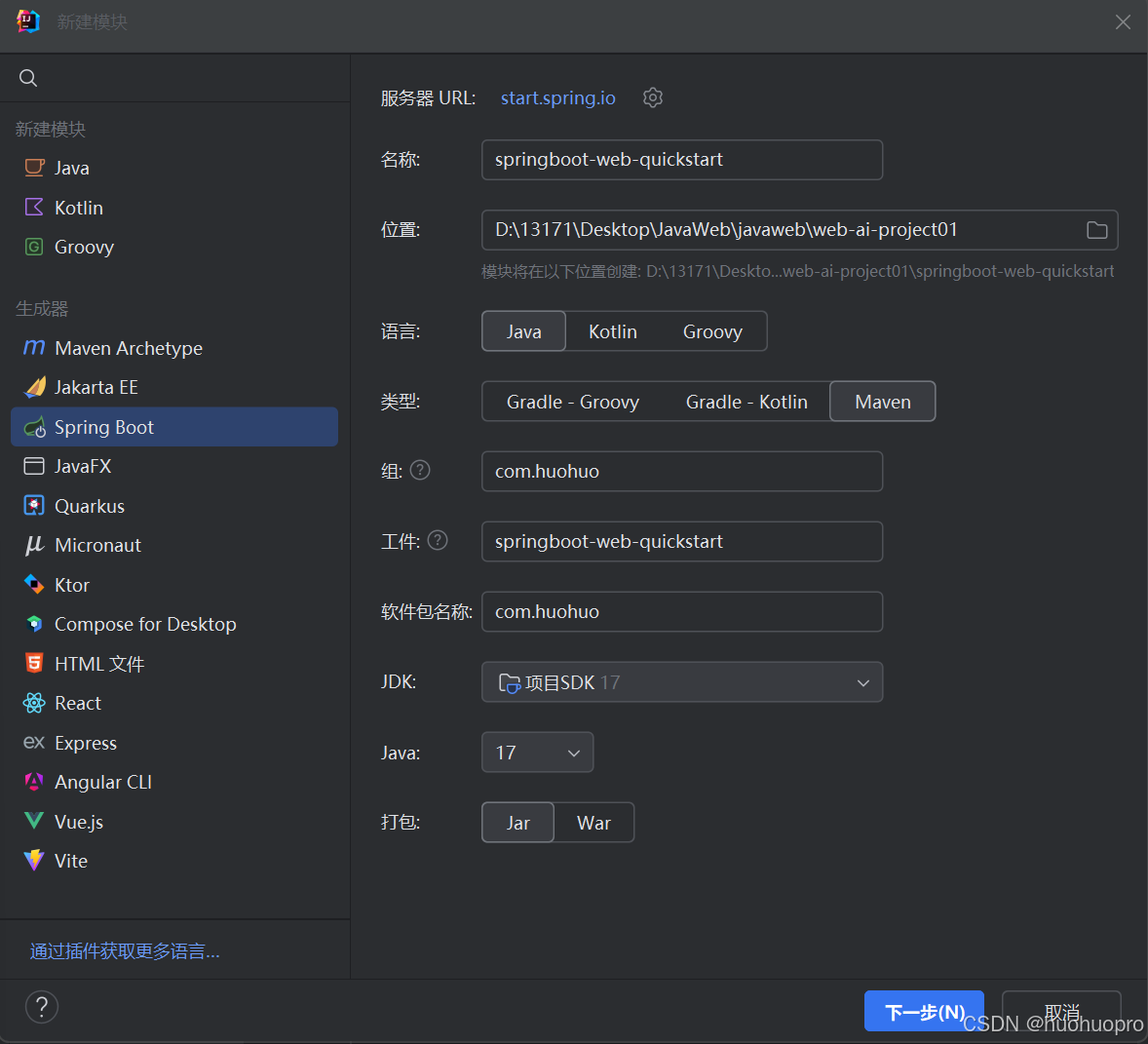
Task: Click the IntelliJ IDEA title bar logo
Action: pyautogui.click(x=28, y=21)
